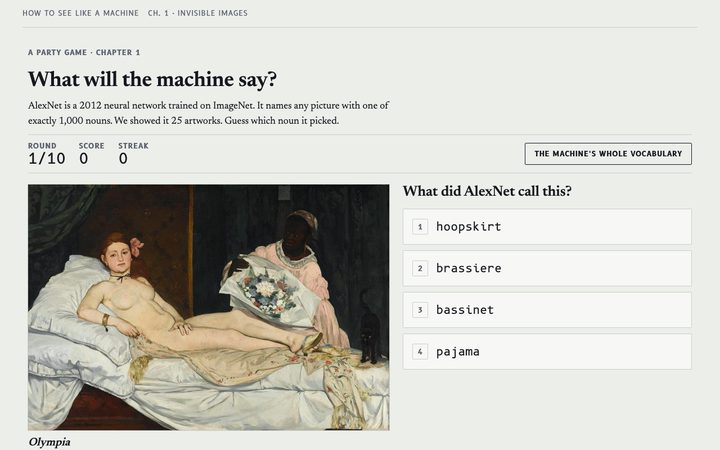
Task: Click 'What did AlexNet call this?' prompt
Action: [x=487, y=191]
